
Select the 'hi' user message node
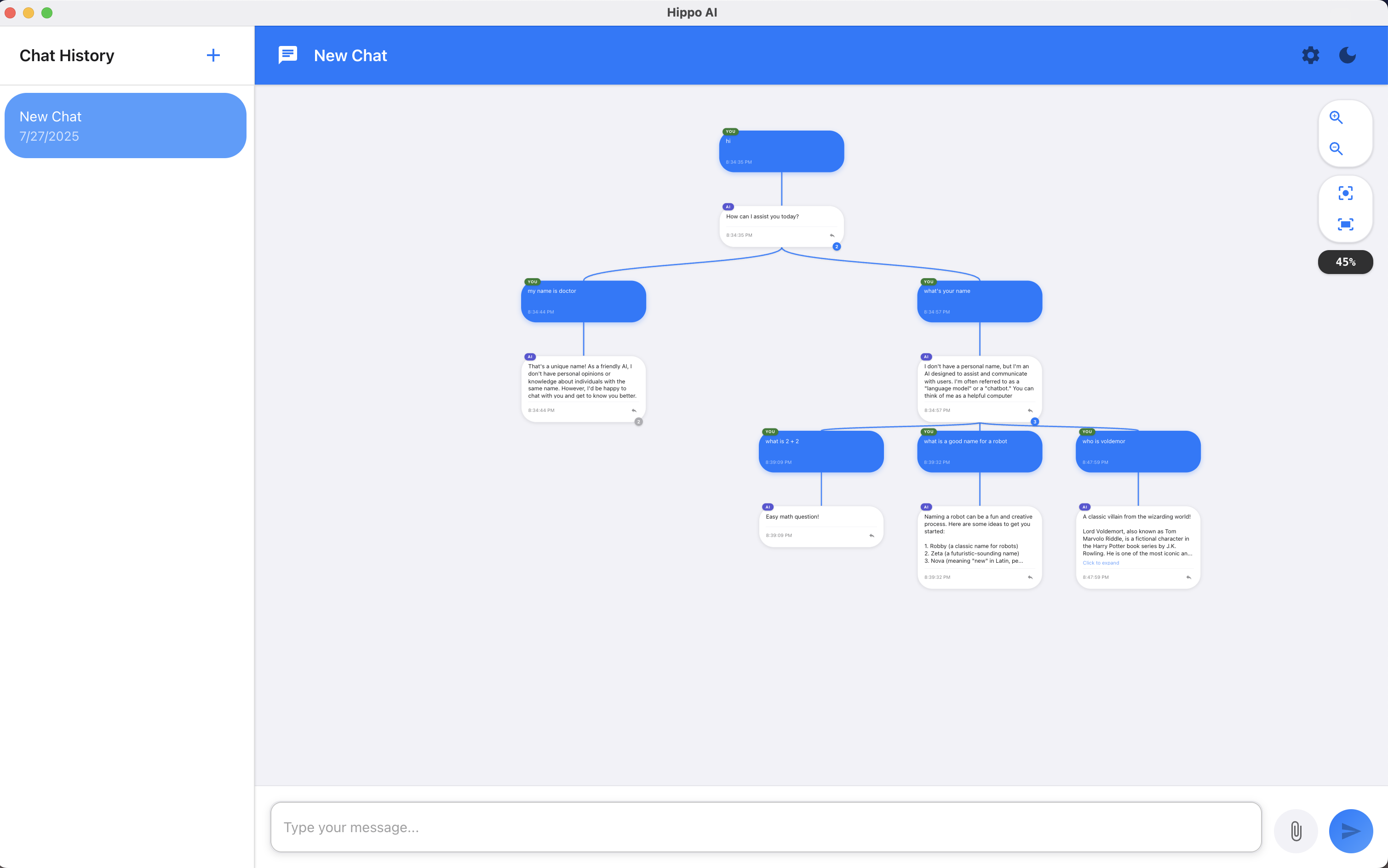[781, 152]
